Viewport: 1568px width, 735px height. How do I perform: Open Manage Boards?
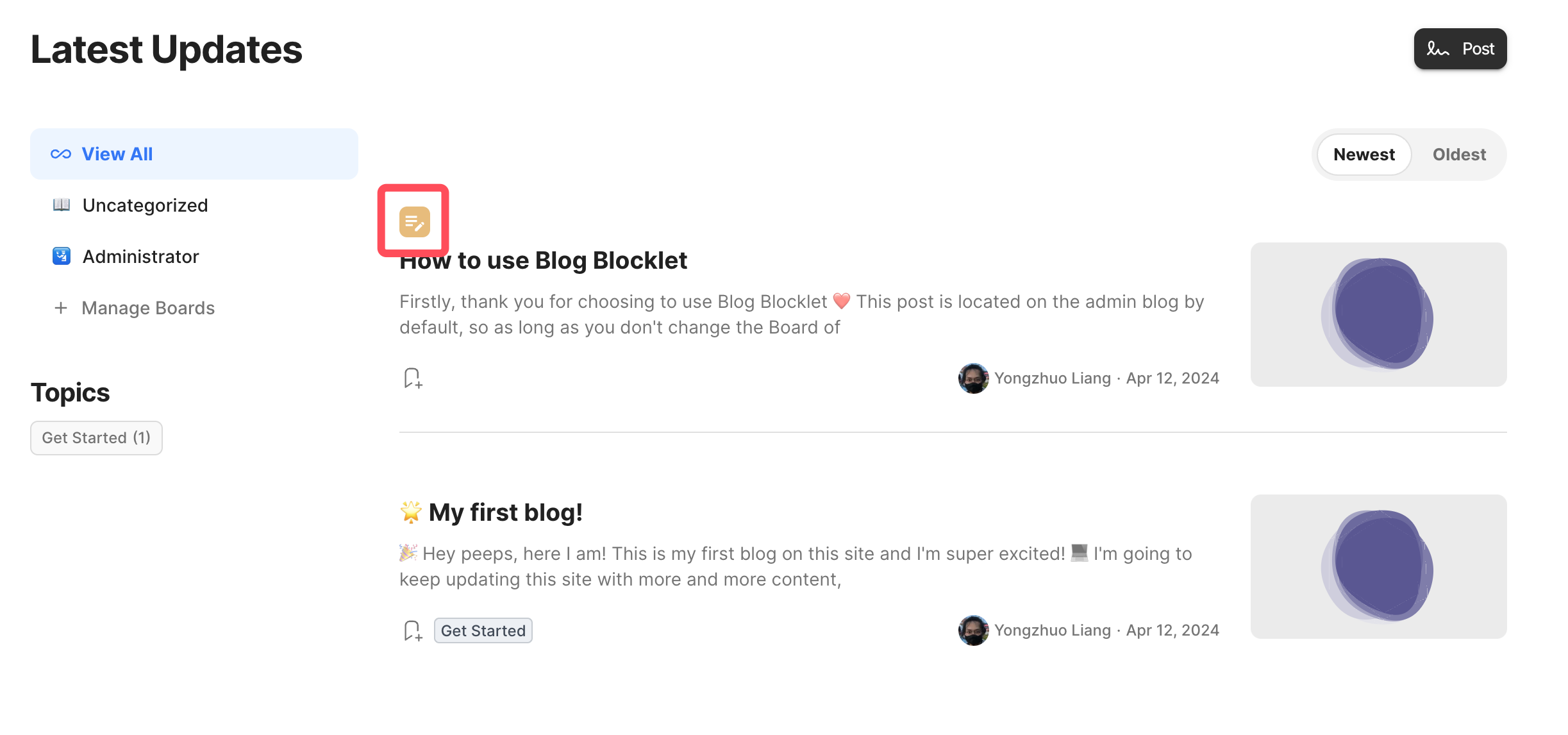pos(148,308)
